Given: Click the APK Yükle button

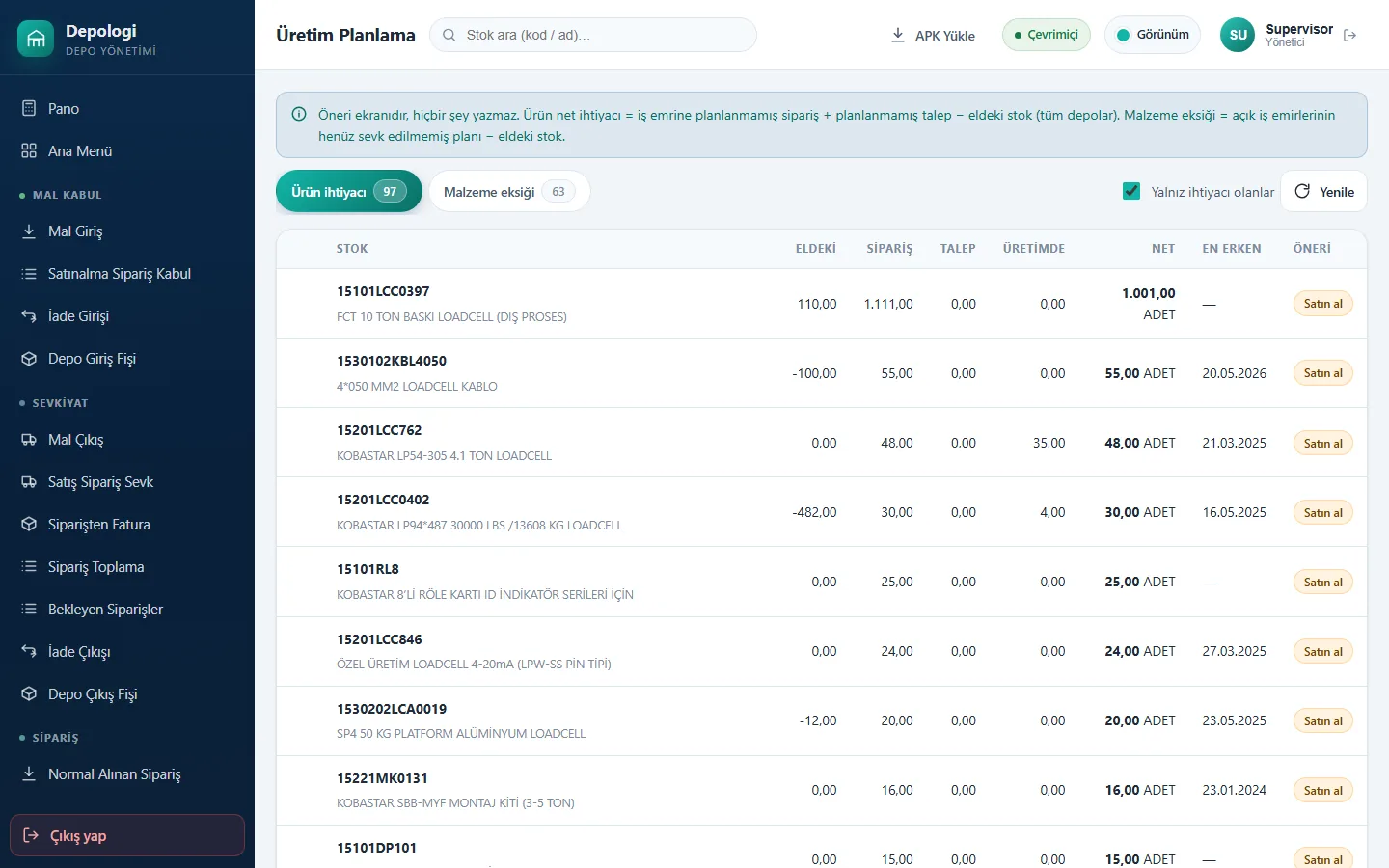Looking at the screenshot, I should (x=933, y=35).
